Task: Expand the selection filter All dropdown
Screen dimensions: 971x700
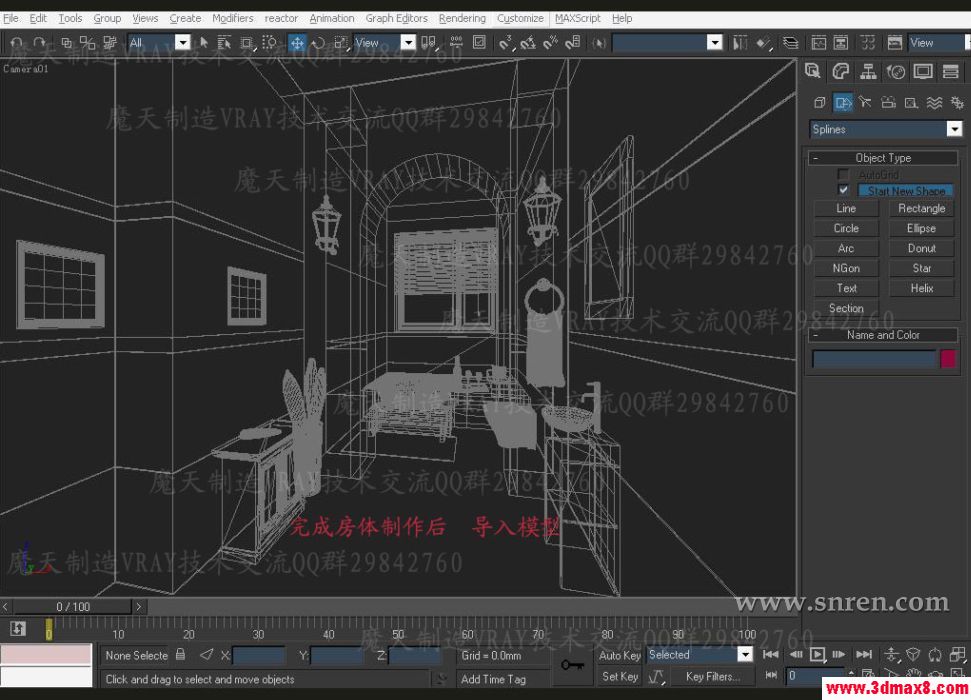Action: (x=183, y=42)
